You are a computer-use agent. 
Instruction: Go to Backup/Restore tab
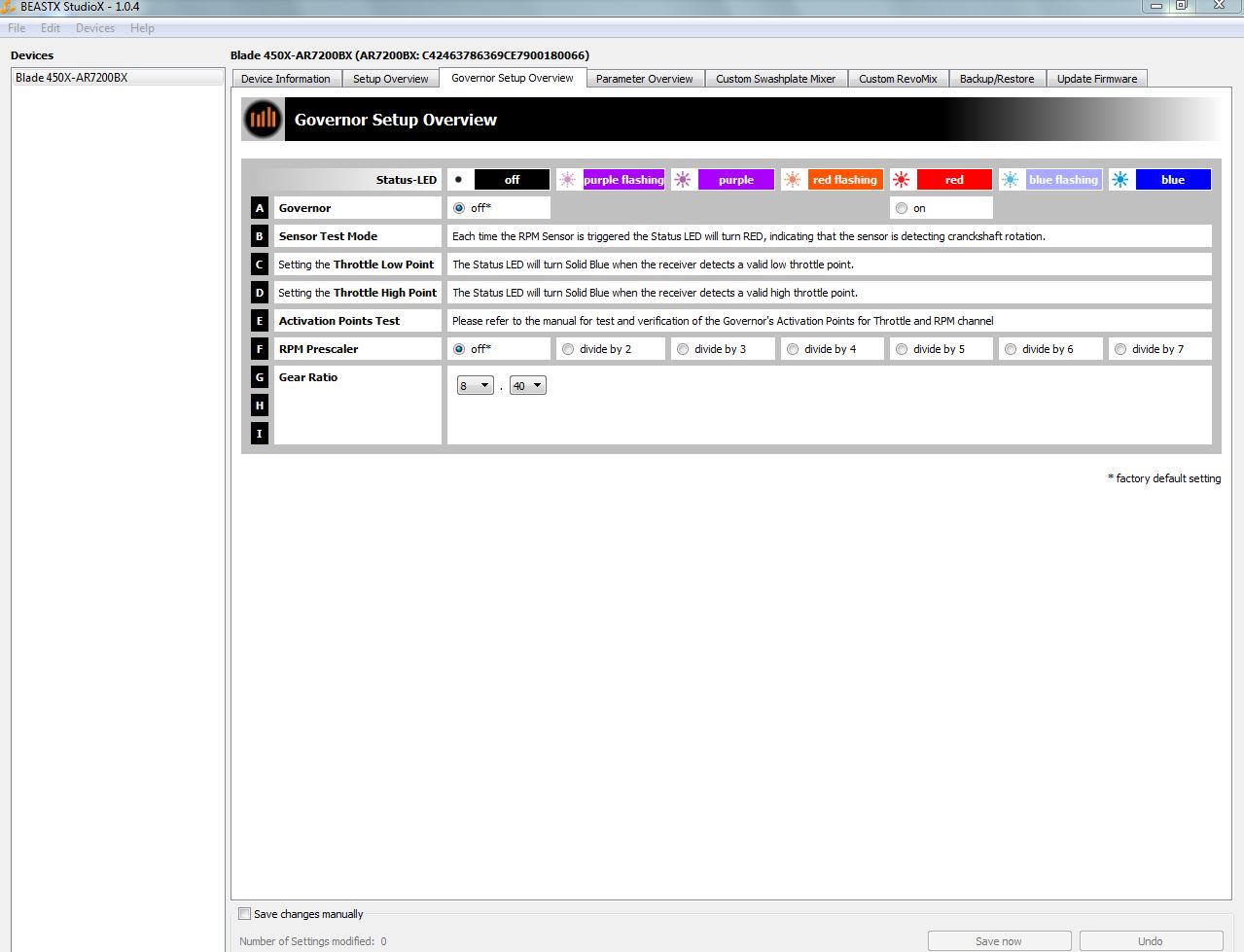(x=997, y=79)
